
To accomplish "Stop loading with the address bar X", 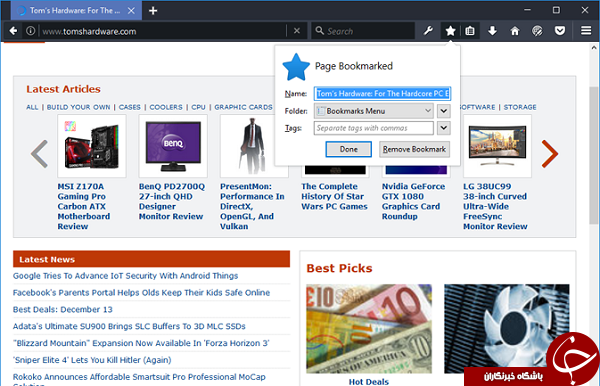I will pos(297,31).
